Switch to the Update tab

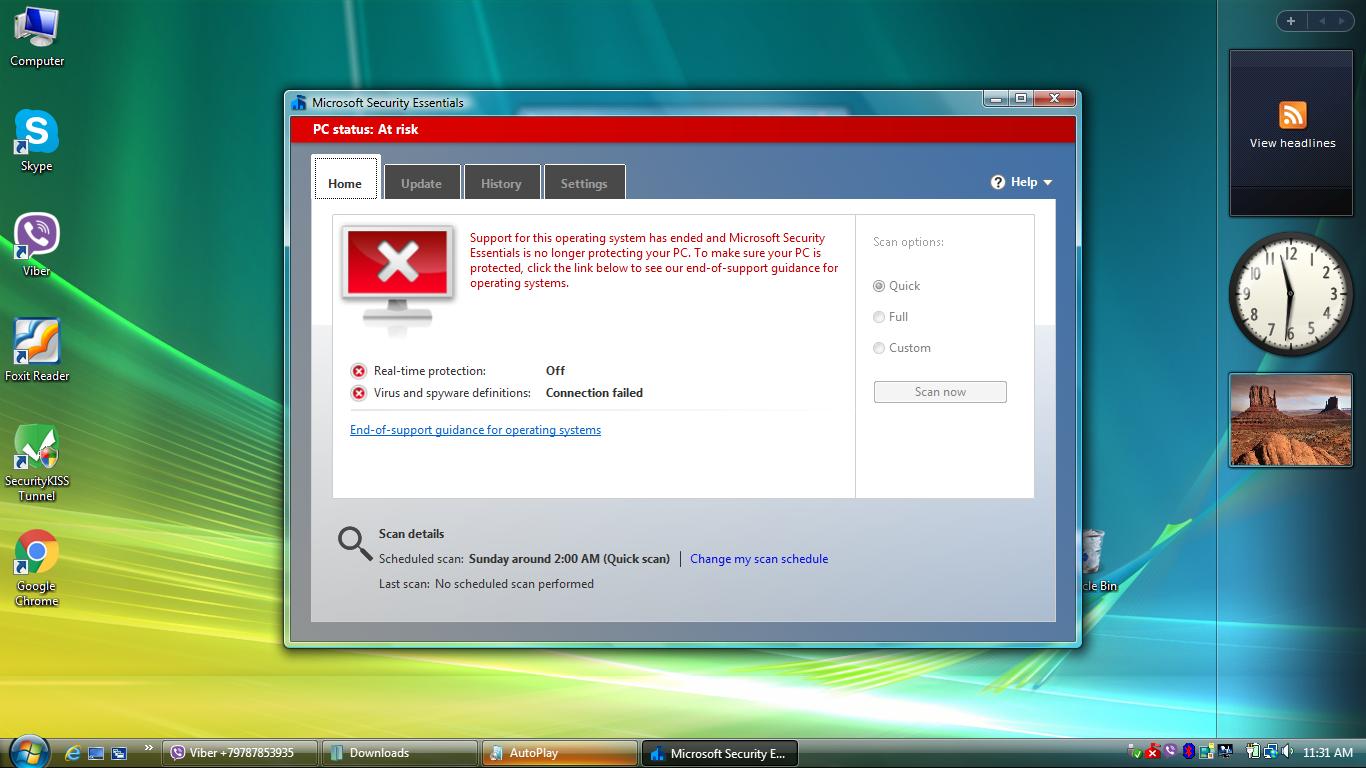click(421, 183)
